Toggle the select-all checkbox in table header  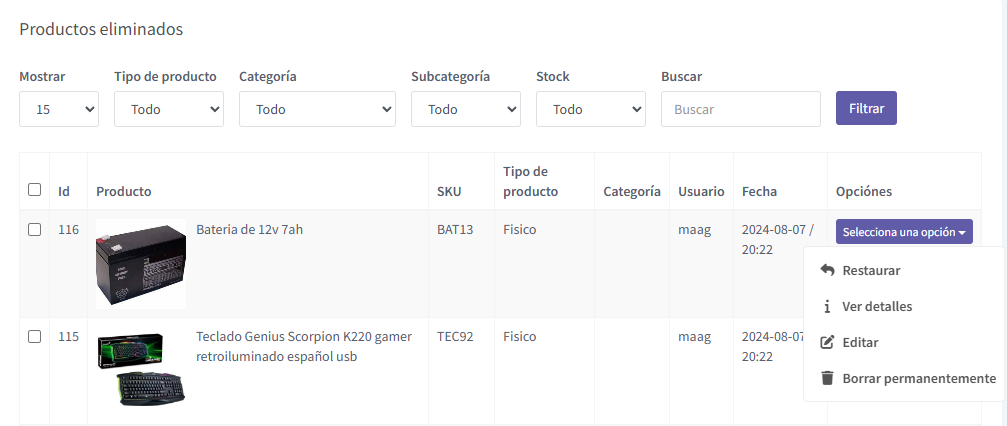(35, 190)
